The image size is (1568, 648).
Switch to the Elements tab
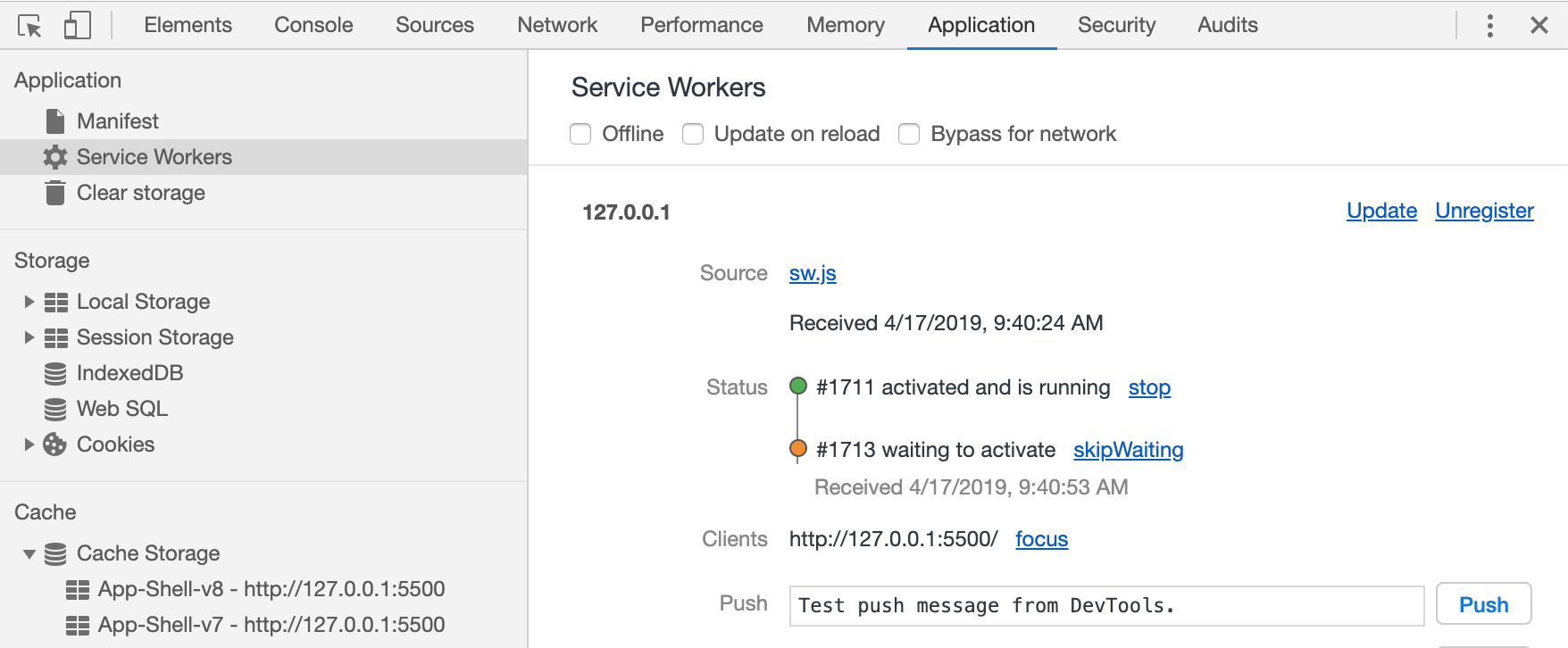(188, 25)
